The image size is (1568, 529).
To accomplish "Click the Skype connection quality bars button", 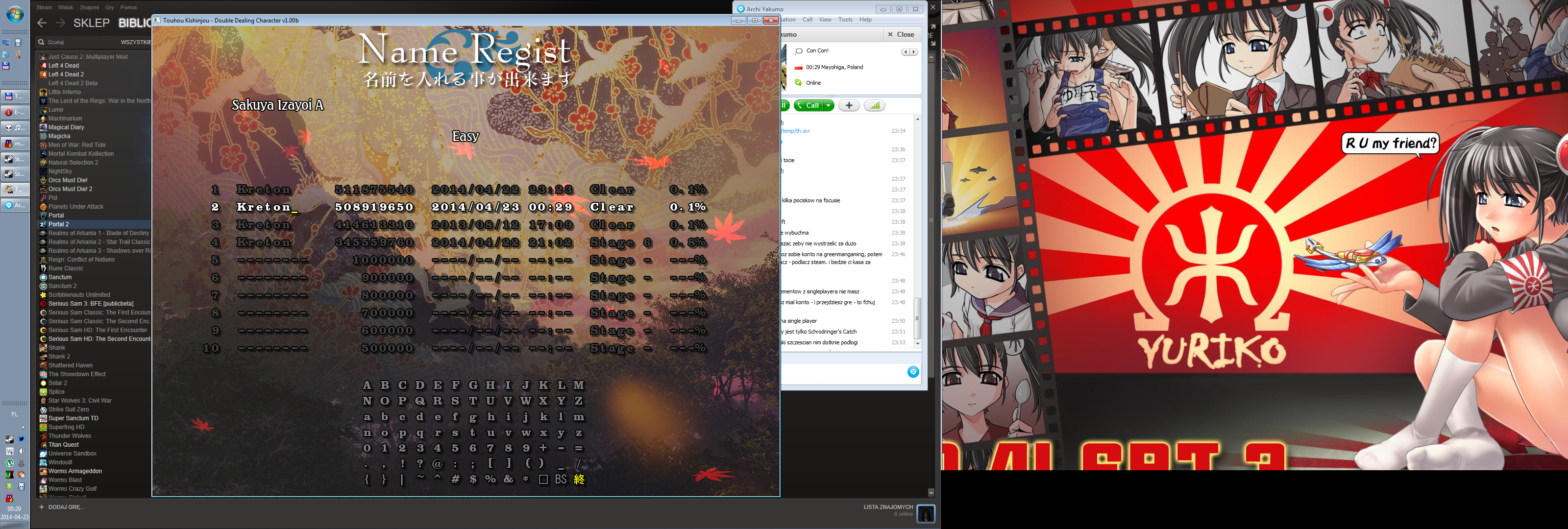I will [875, 105].
